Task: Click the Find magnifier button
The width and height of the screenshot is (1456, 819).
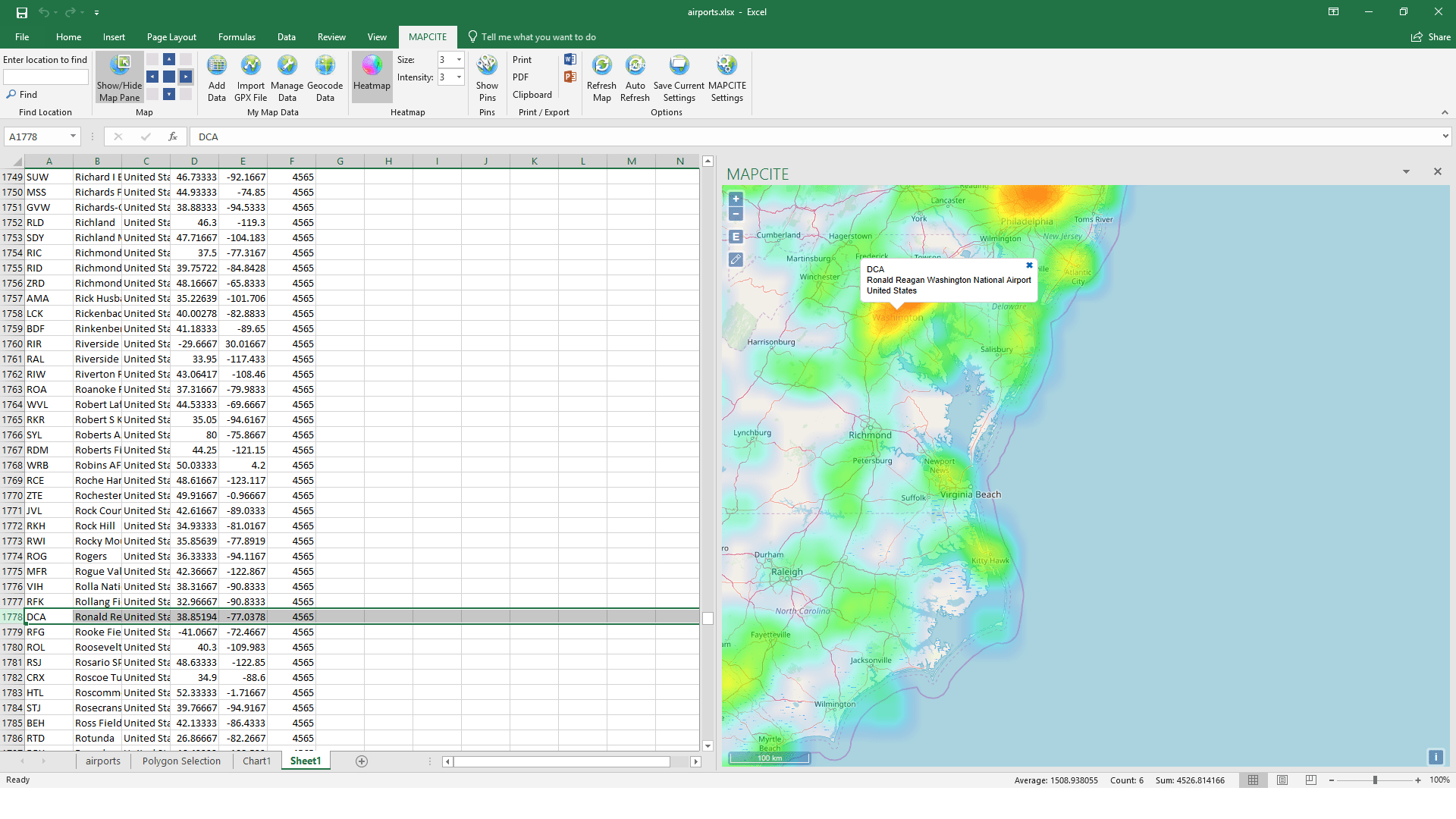Action: [x=22, y=95]
